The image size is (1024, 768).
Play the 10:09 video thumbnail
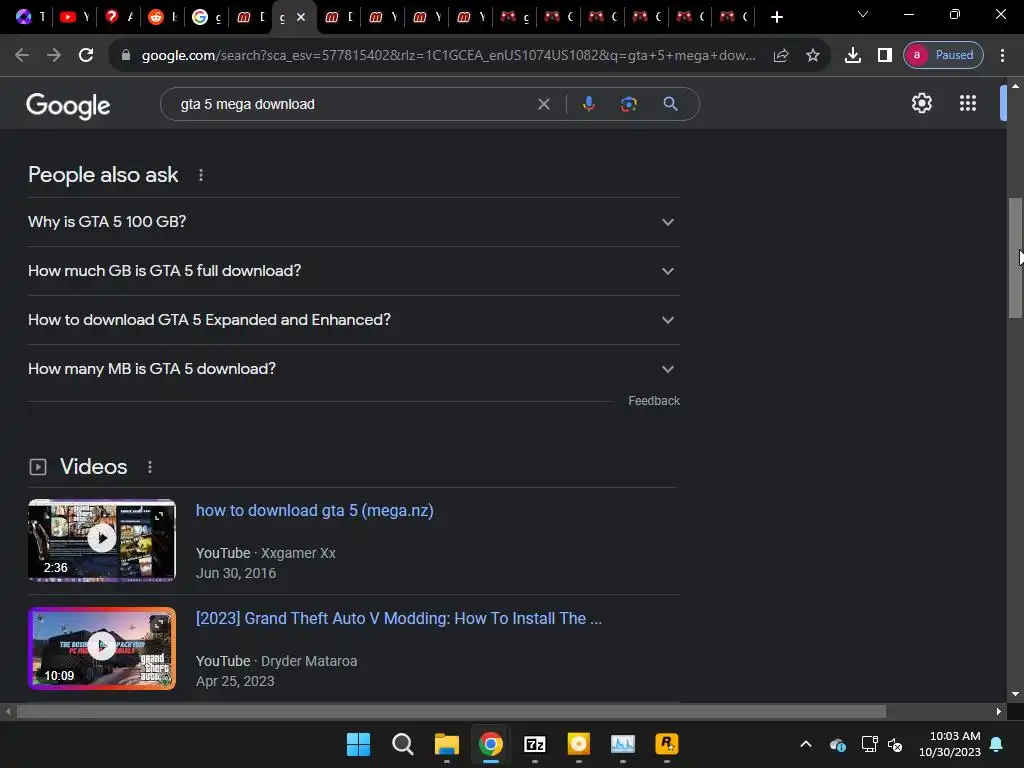click(102, 648)
